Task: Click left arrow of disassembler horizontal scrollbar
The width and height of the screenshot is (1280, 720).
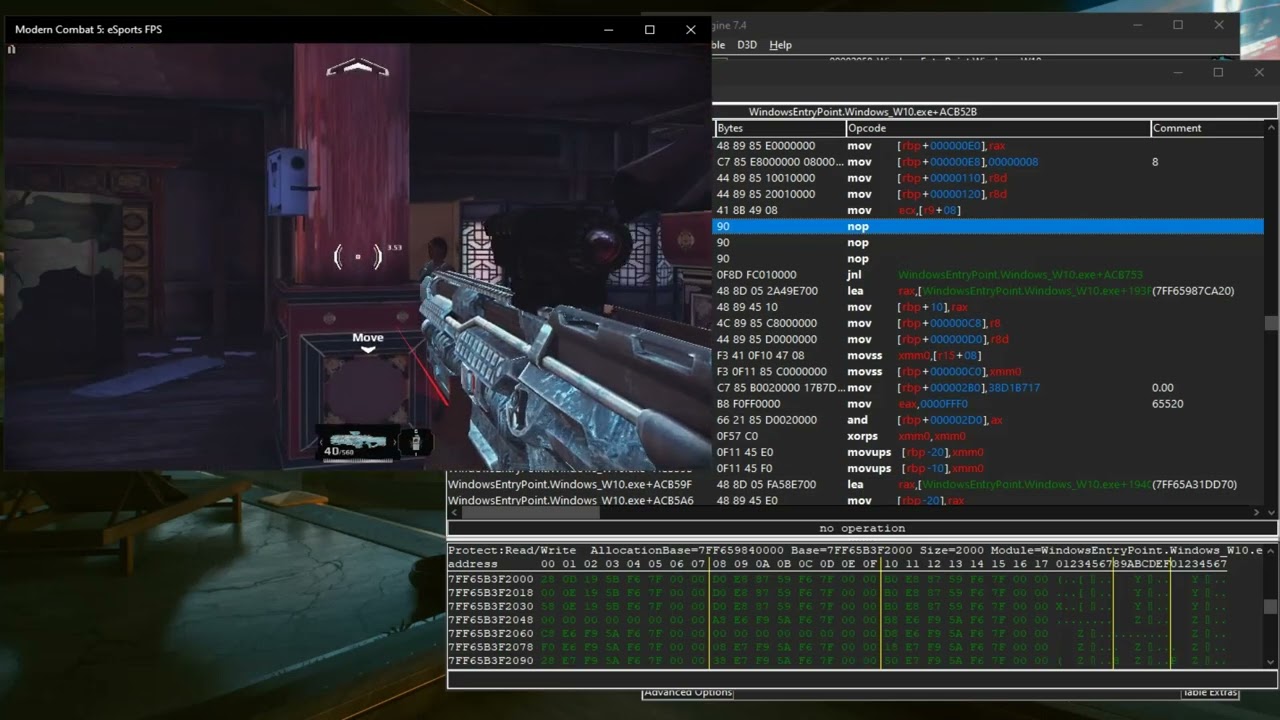Action: (x=454, y=512)
